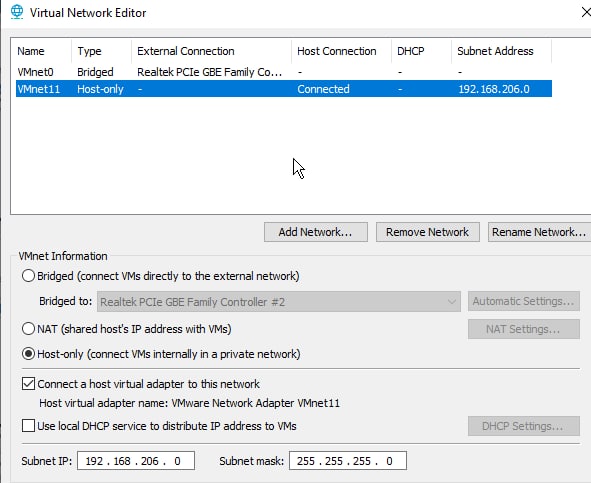Click the Host-only type cell of VMnet11
The width and height of the screenshot is (591, 483).
(x=100, y=89)
